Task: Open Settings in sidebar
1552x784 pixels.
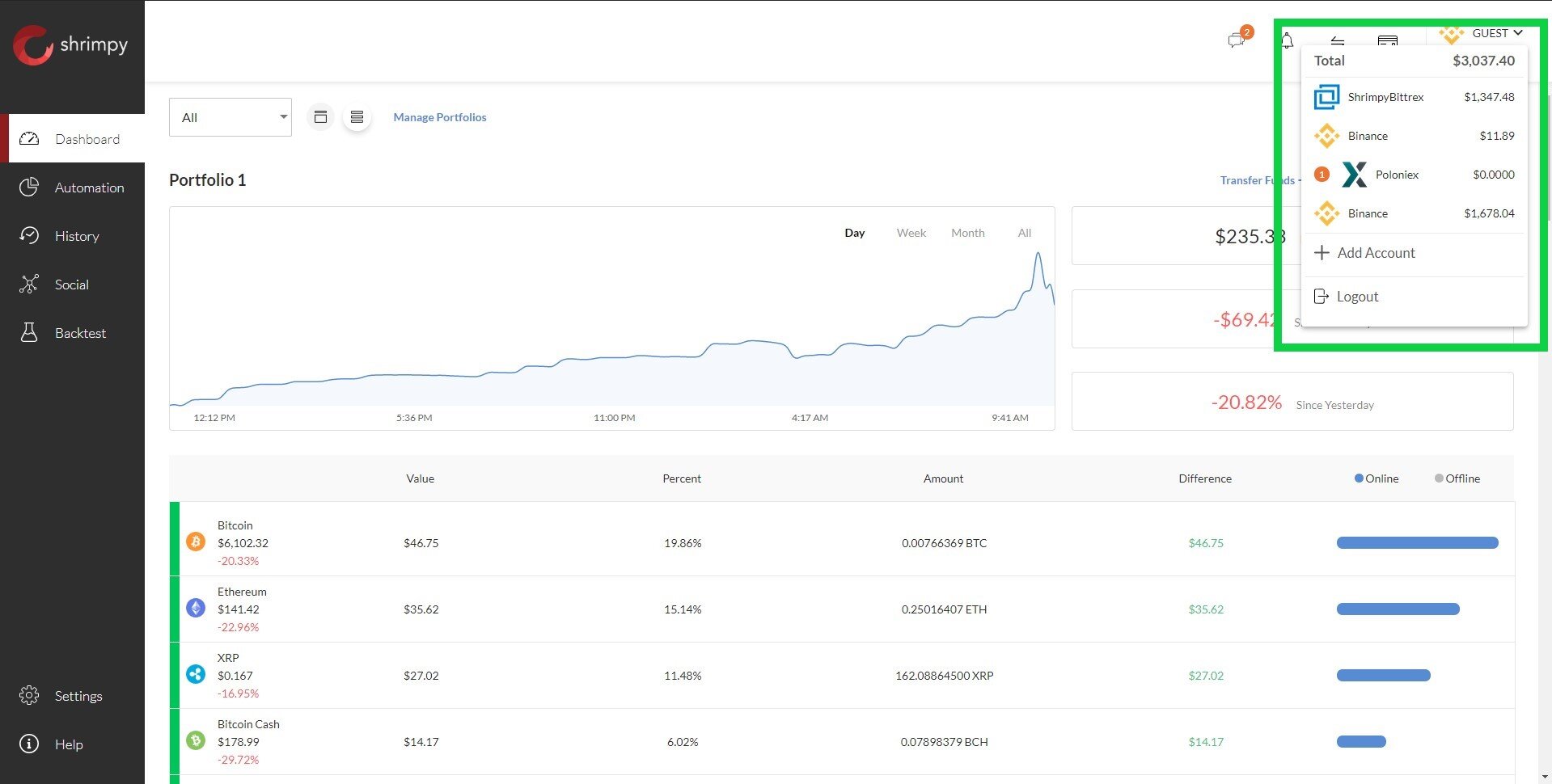Action: coord(73,696)
